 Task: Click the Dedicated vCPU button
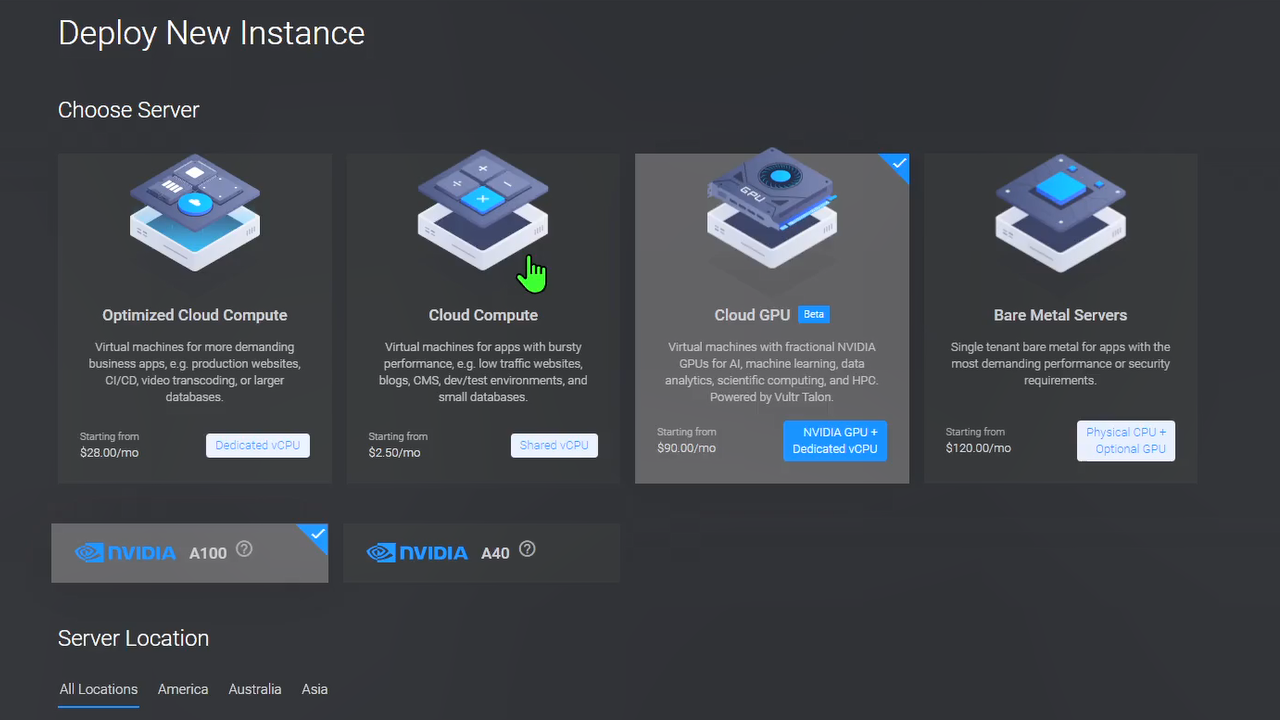coord(258,445)
